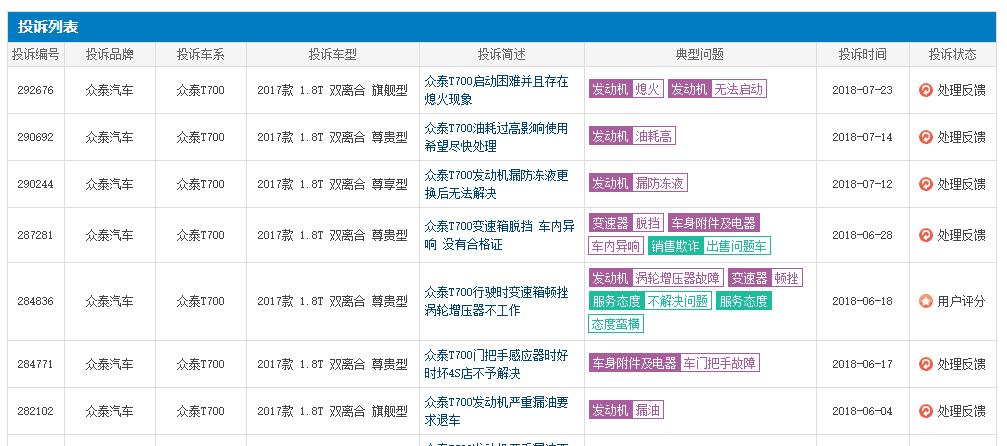The height and width of the screenshot is (446, 1007).
Task: Click the 发动机 熄火 problem tag
Action: point(626,89)
